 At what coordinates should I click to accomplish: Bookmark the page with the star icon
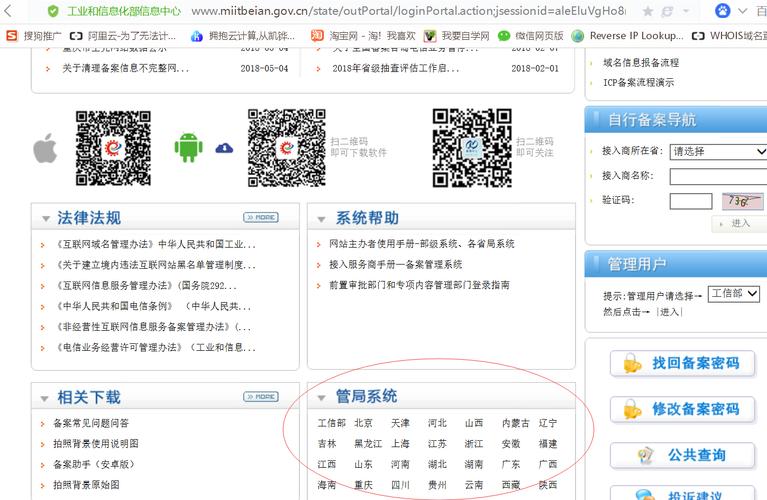(648, 11)
